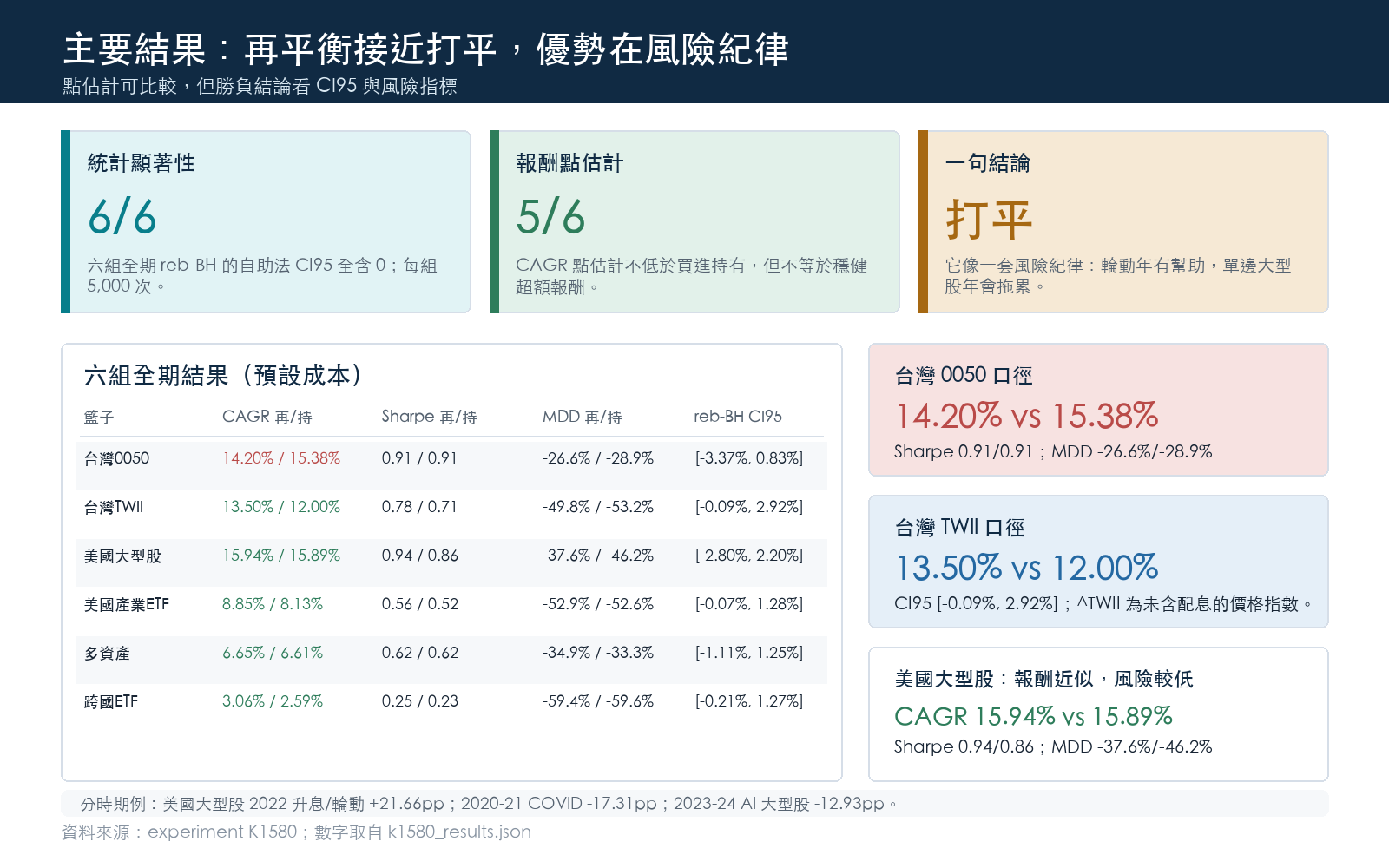Image resolution: width=1389 pixels, height=868 pixels.
Task: Click the line Sharpe 0.94/0.86；MDD -37.6%/-46.2%
Action: pyautogui.click(x=1053, y=746)
